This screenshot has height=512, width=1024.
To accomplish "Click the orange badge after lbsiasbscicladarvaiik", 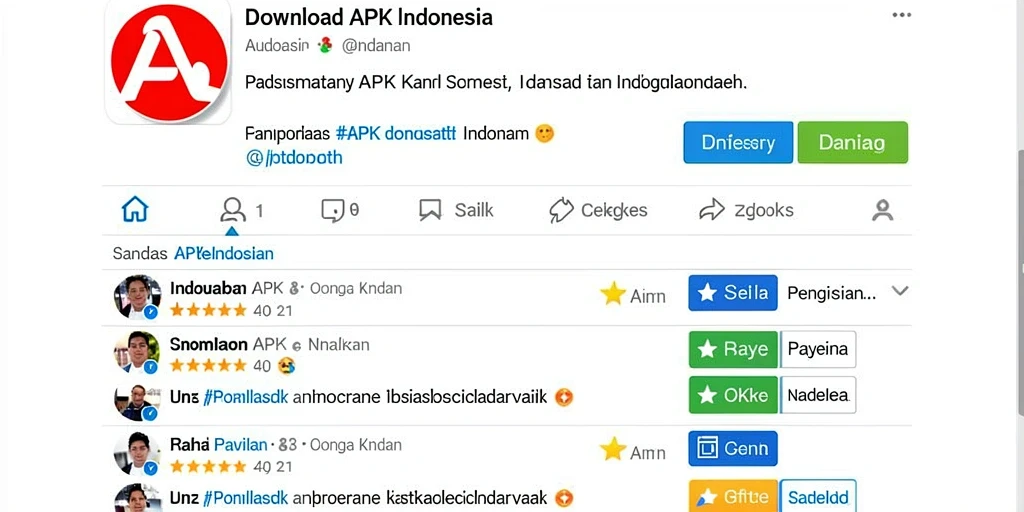I will point(564,396).
